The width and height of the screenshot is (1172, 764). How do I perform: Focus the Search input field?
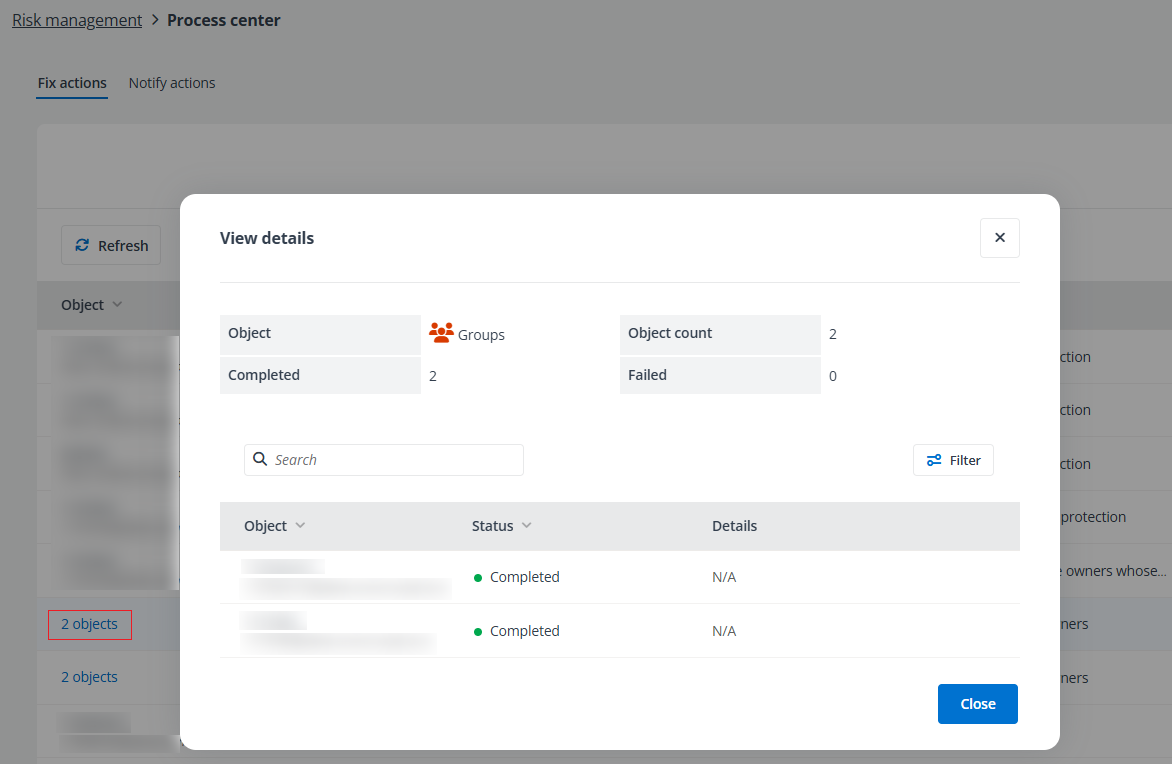point(395,460)
